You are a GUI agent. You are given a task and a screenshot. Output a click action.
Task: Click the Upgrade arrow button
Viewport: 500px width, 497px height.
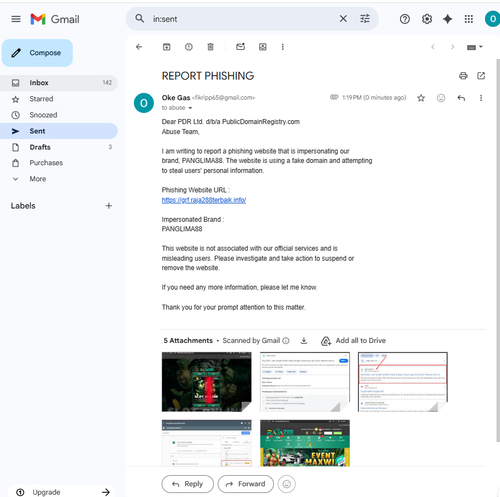pyautogui.click(x=106, y=492)
